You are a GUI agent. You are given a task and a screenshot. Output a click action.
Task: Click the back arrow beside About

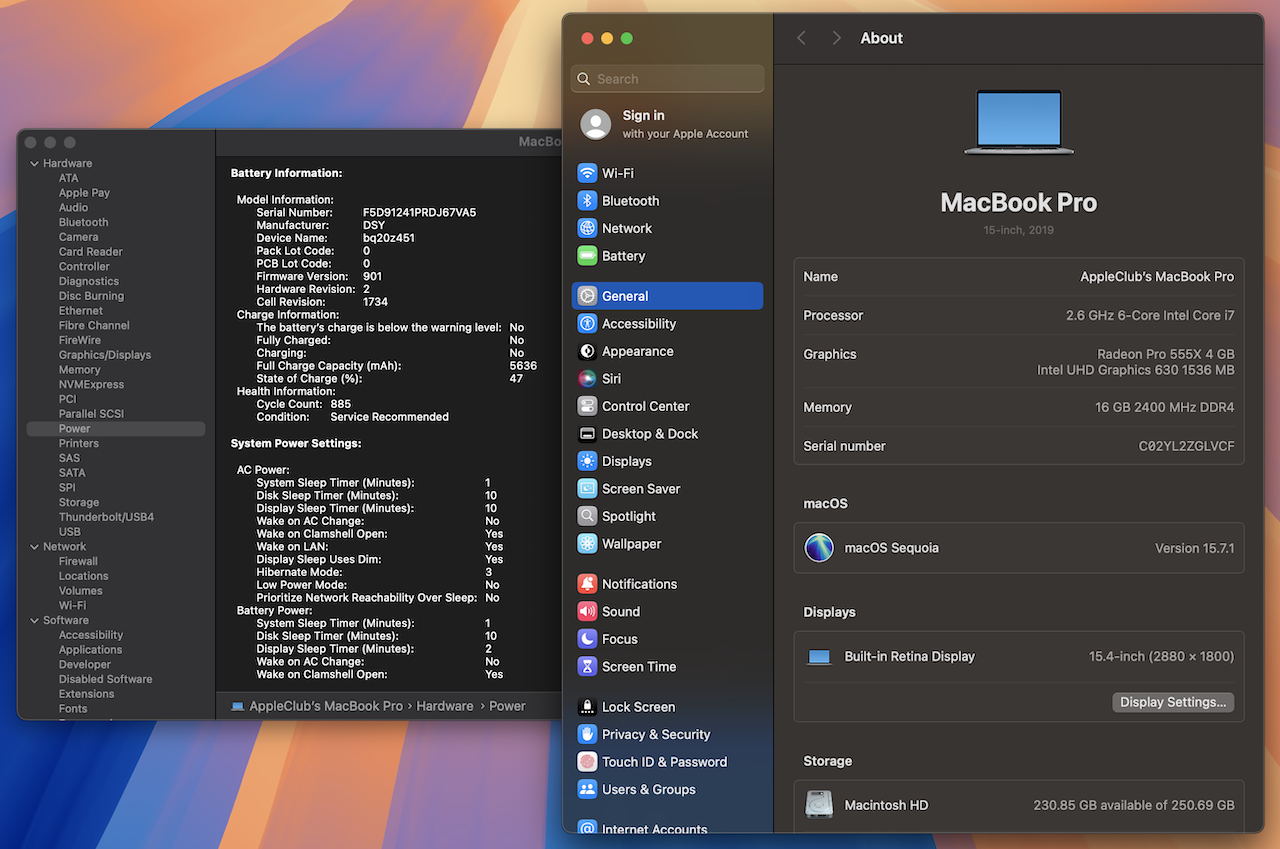801,38
